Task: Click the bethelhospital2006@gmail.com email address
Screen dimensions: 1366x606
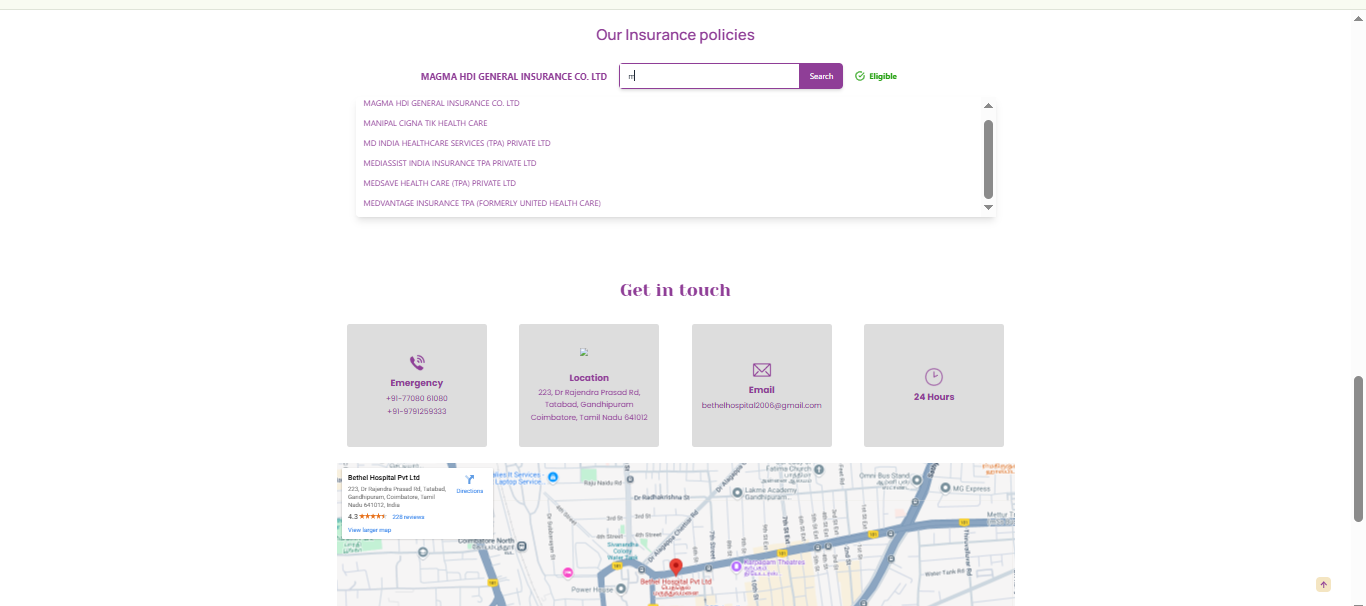Action: tap(762, 405)
